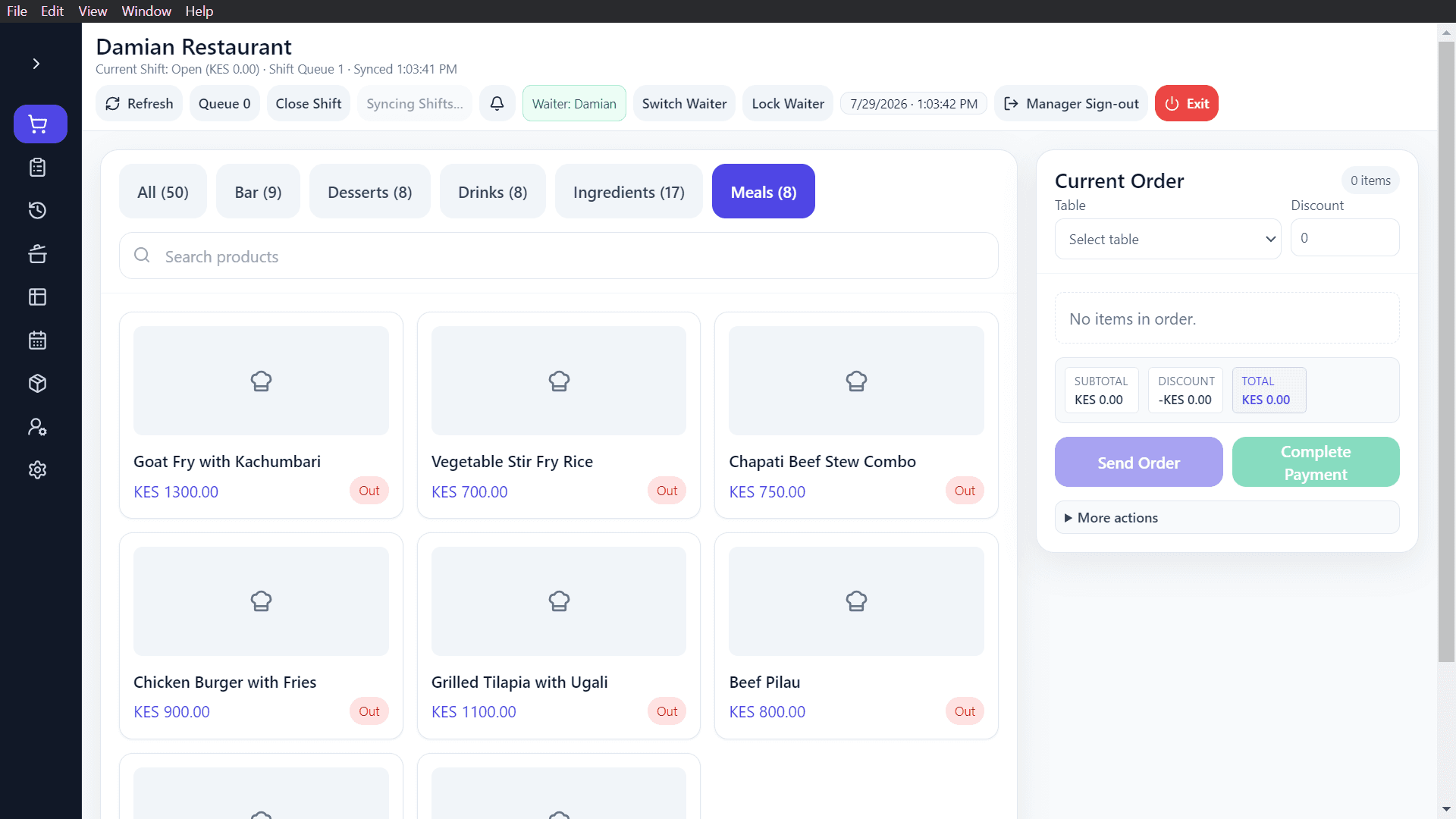Click the red Exit button
This screenshot has width=1456, height=819.
click(x=1187, y=103)
